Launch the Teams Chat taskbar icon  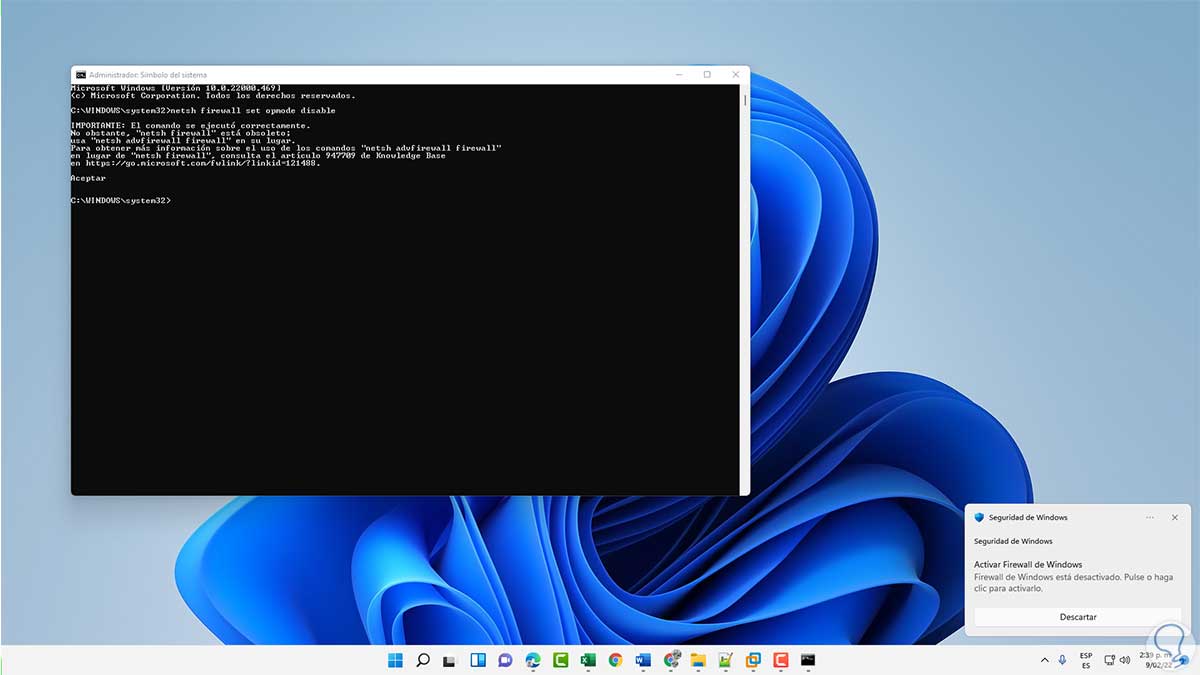pyautogui.click(x=505, y=660)
